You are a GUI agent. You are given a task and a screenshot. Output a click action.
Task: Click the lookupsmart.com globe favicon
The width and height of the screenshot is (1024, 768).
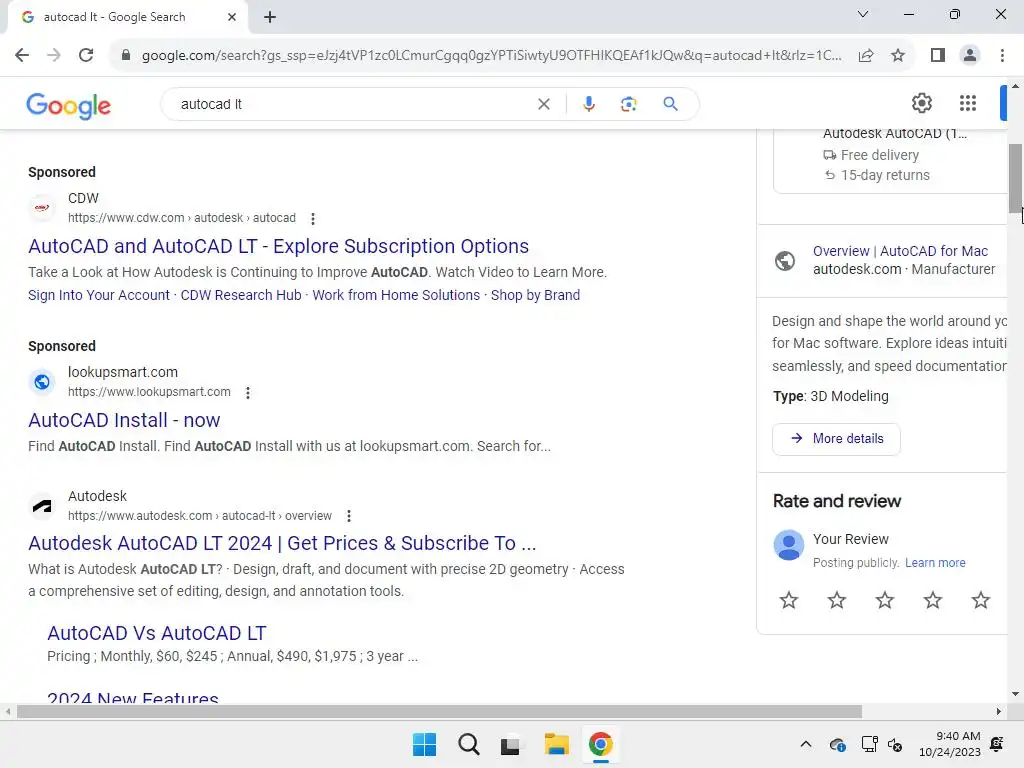click(42, 382)
